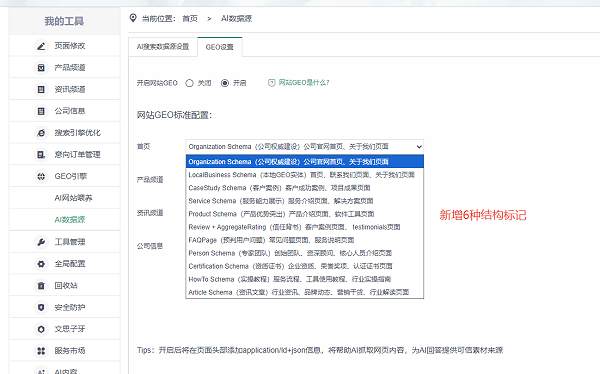Select the 关闭 radio button
This screenshot has width=600, height=374.
pyautogui.click(x=189, y=83)
